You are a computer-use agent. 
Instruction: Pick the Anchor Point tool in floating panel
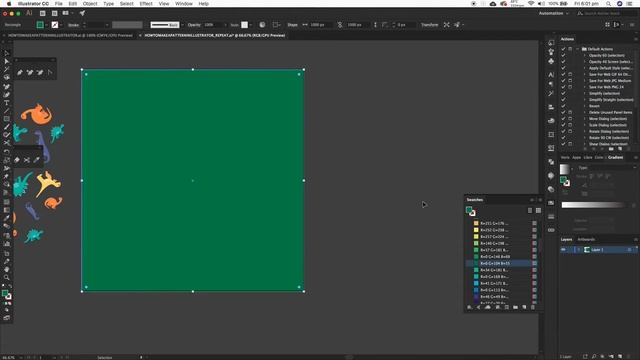(x=50, y=72)
